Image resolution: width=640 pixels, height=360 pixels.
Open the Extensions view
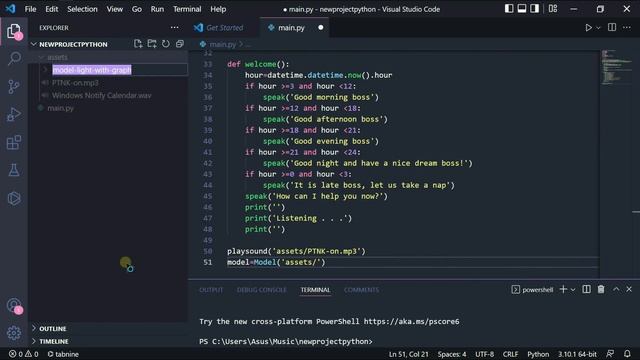coord(14,142)
